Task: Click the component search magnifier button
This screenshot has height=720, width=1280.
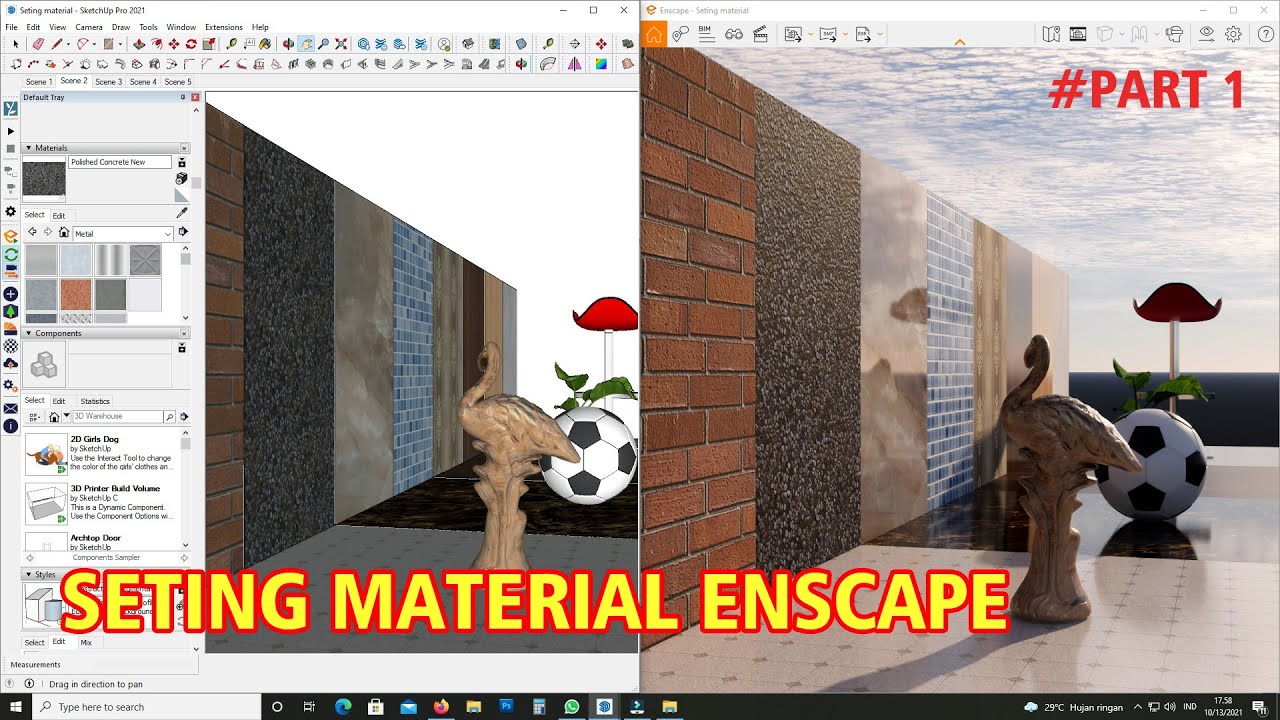Action: click(x=169, y=417)
